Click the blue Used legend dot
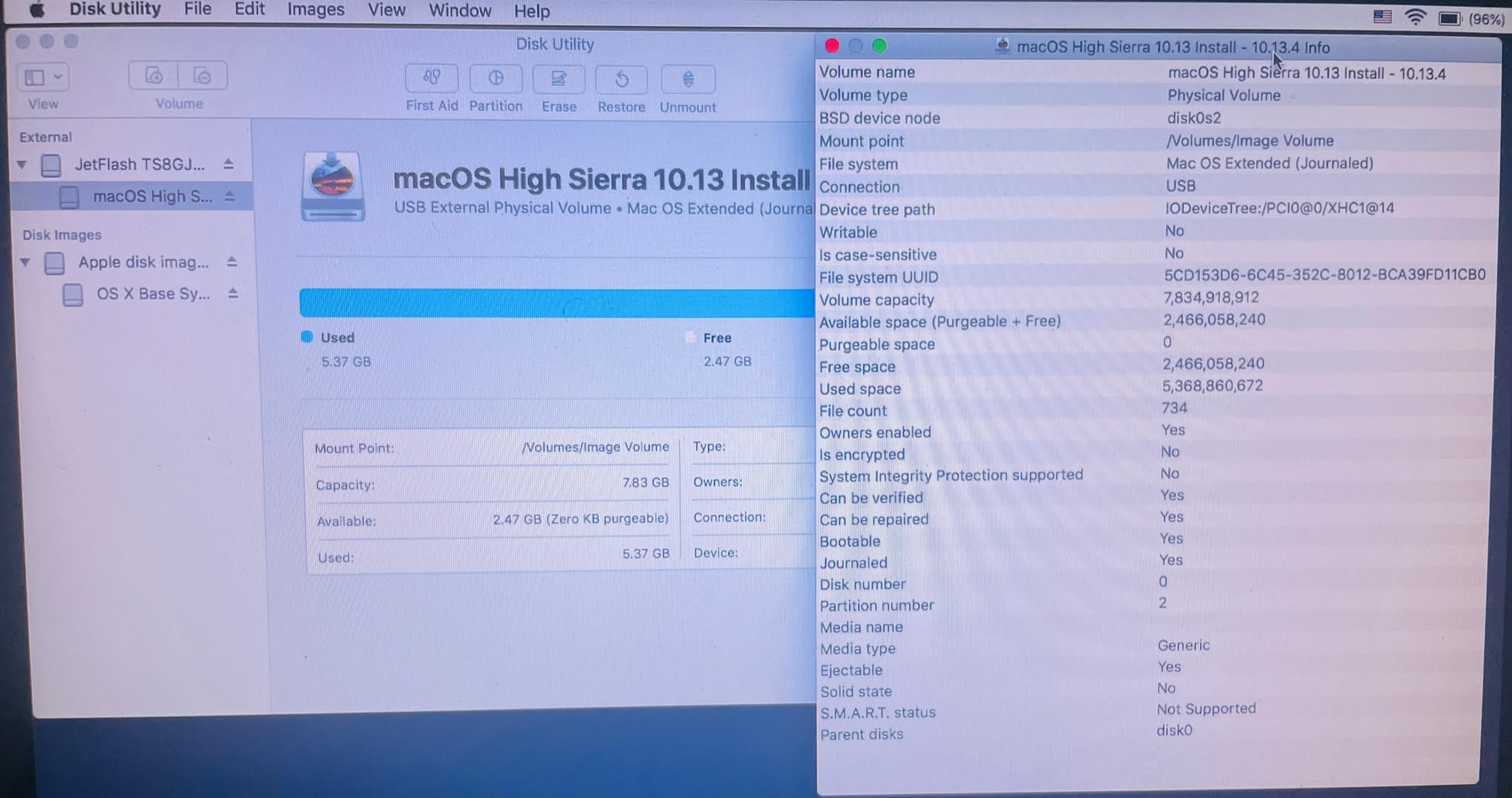This screenshot has height=798, width=1512. point(307,337)
